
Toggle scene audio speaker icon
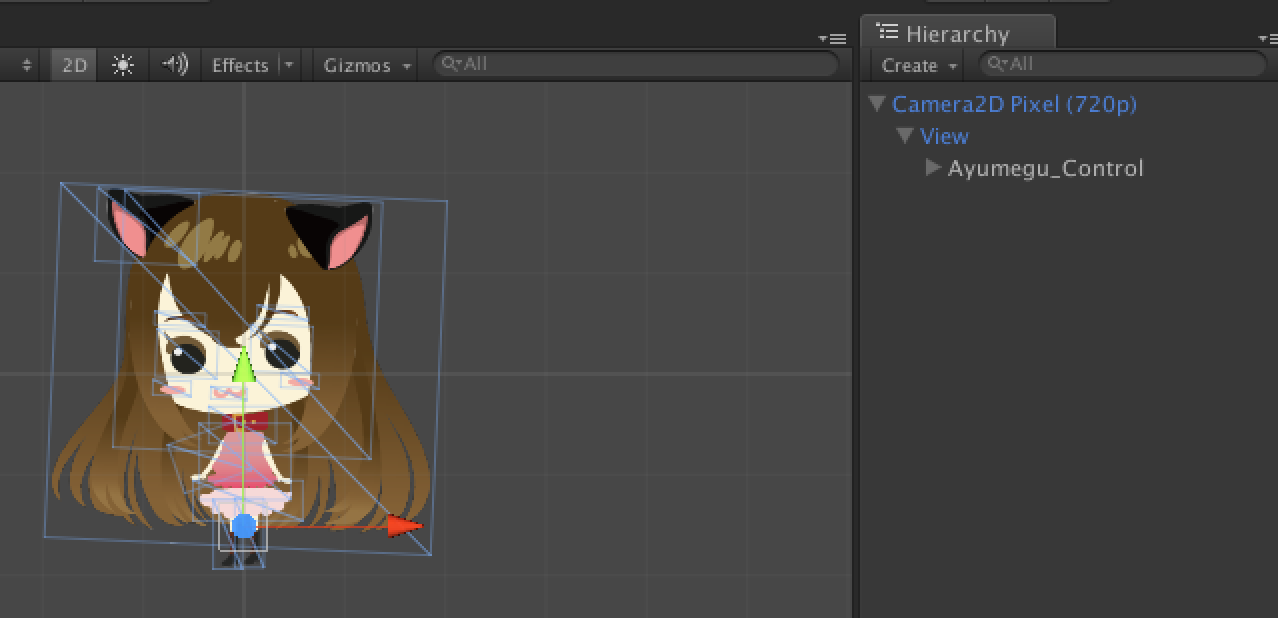(174, 65)
